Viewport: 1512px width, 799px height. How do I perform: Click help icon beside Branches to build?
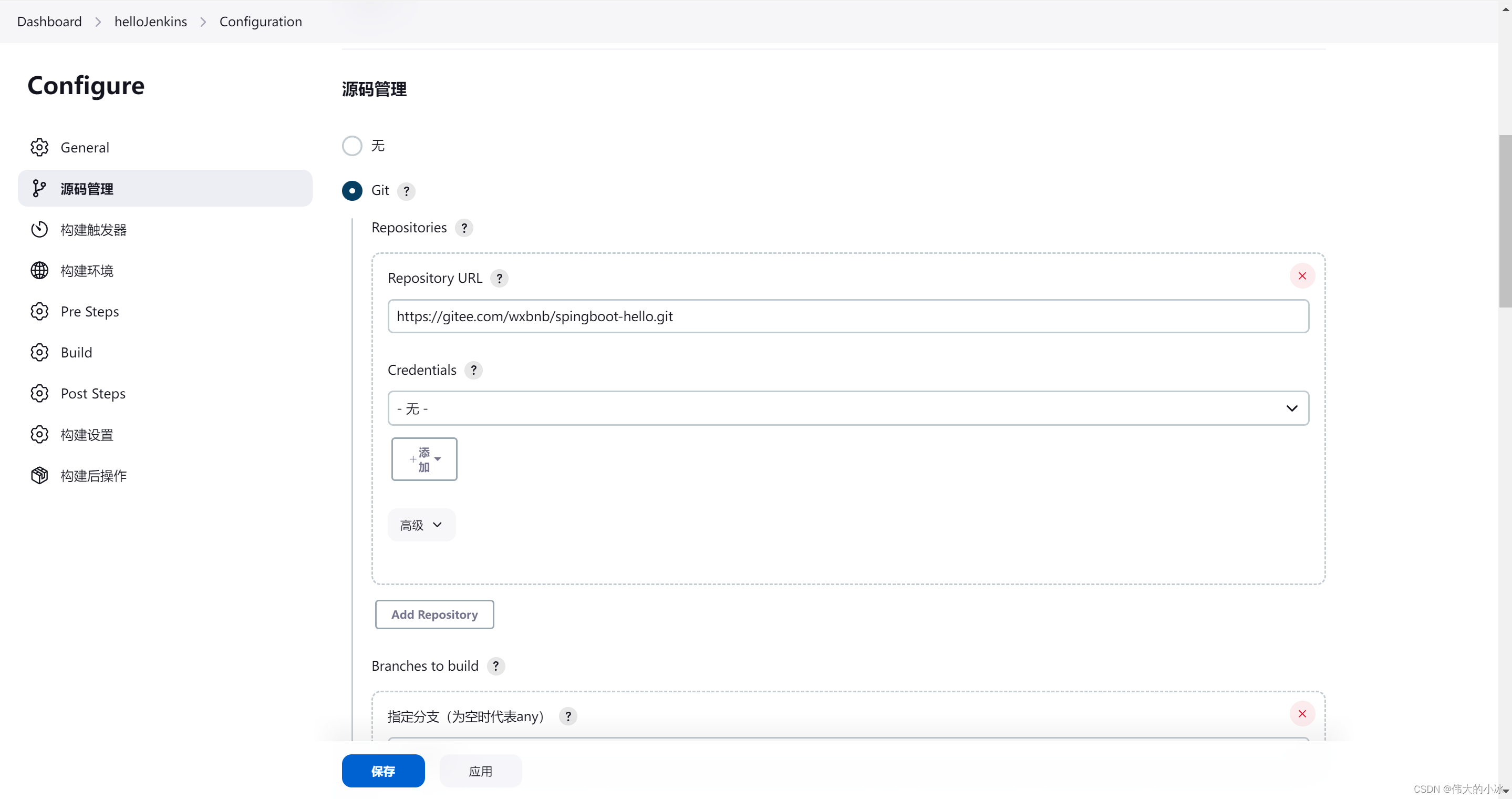pyautogui.click(x=495, y=667)
